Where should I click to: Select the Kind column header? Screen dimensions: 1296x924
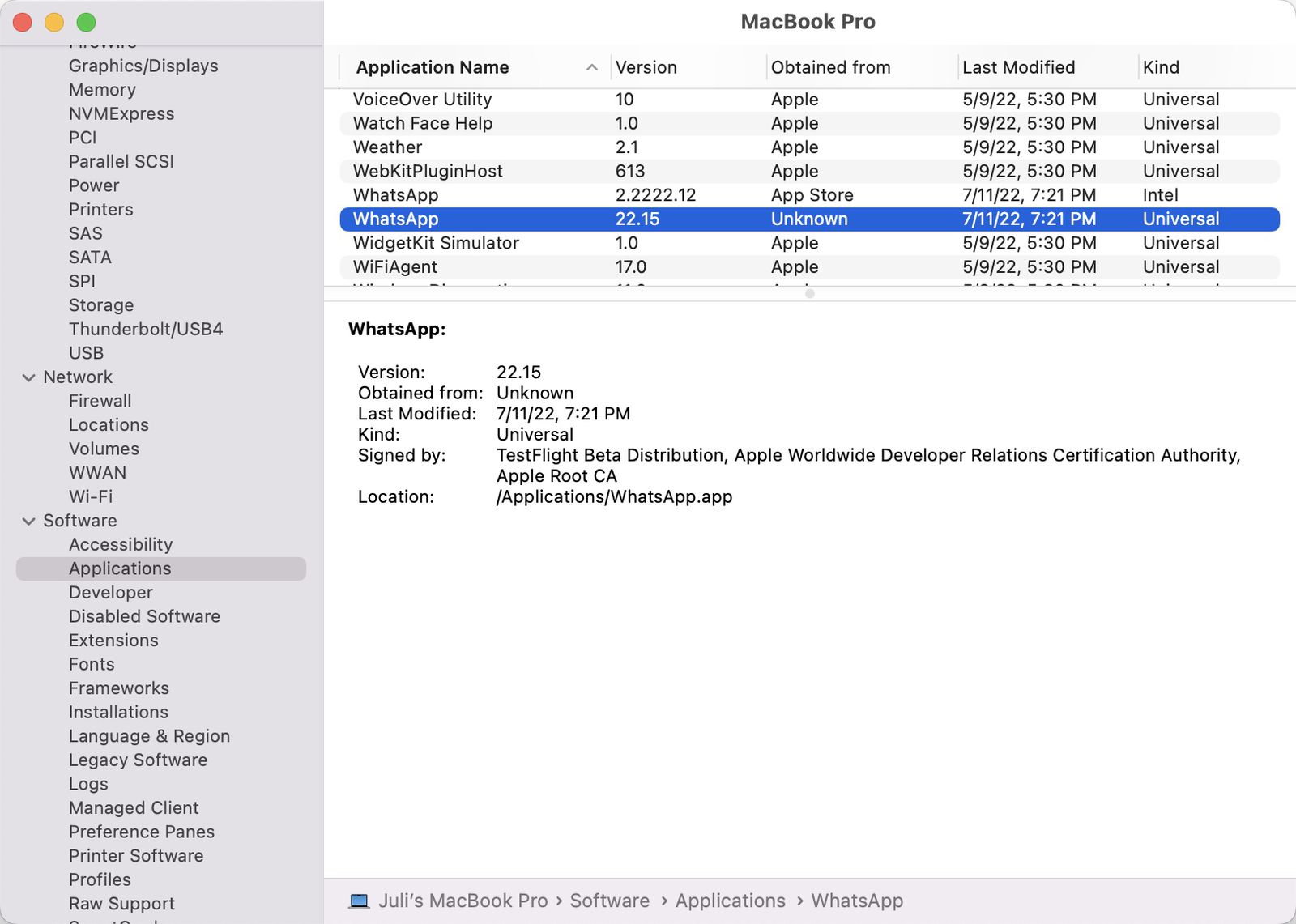click(x=1161, y=67)
